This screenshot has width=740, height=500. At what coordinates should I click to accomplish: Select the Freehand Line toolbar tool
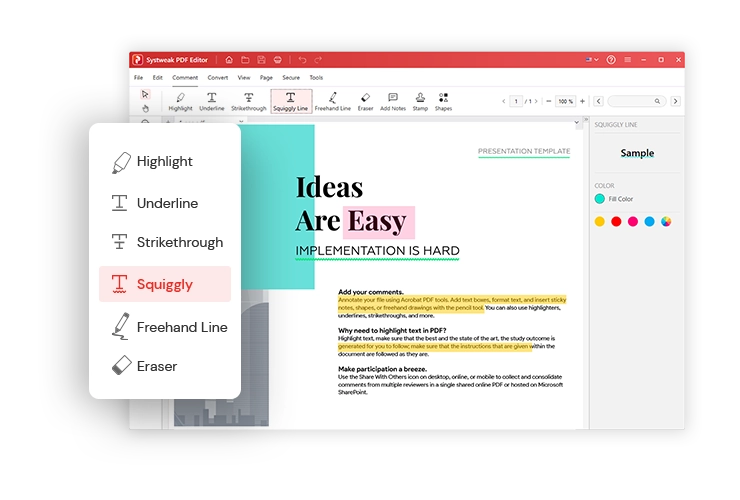coord(333,102)
